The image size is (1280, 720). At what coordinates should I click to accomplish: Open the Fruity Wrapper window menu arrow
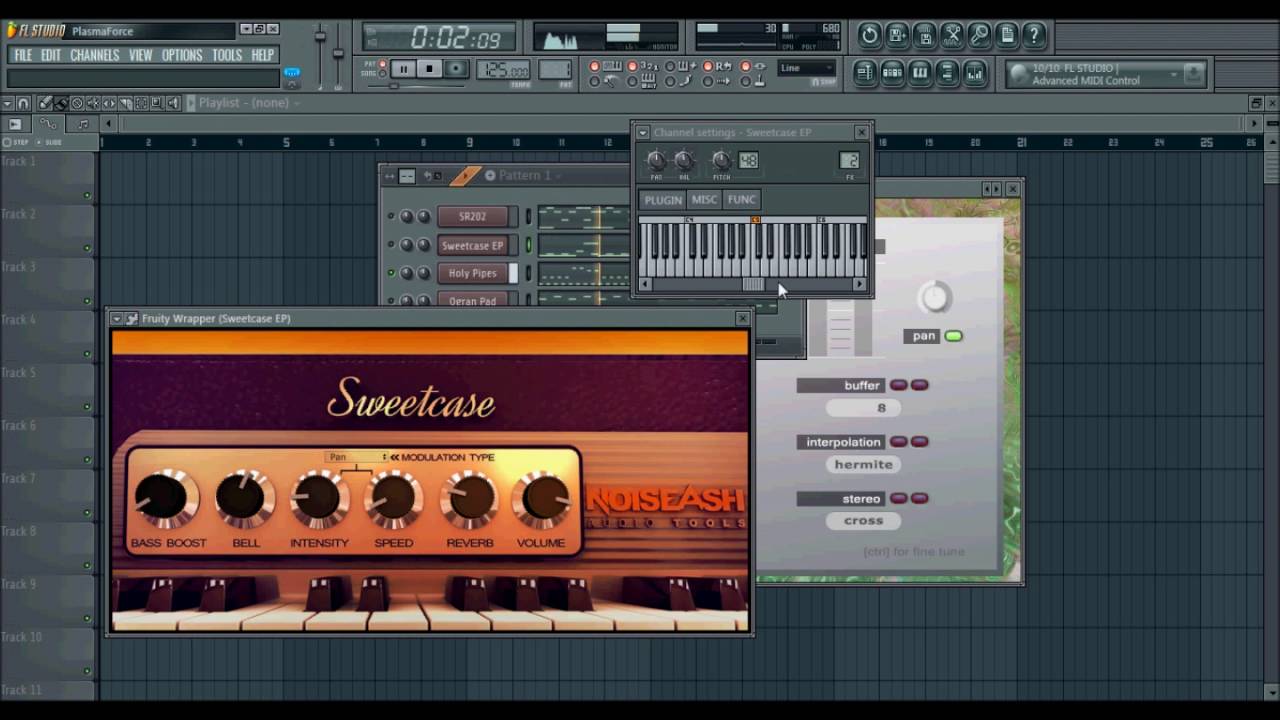point(116,318)
